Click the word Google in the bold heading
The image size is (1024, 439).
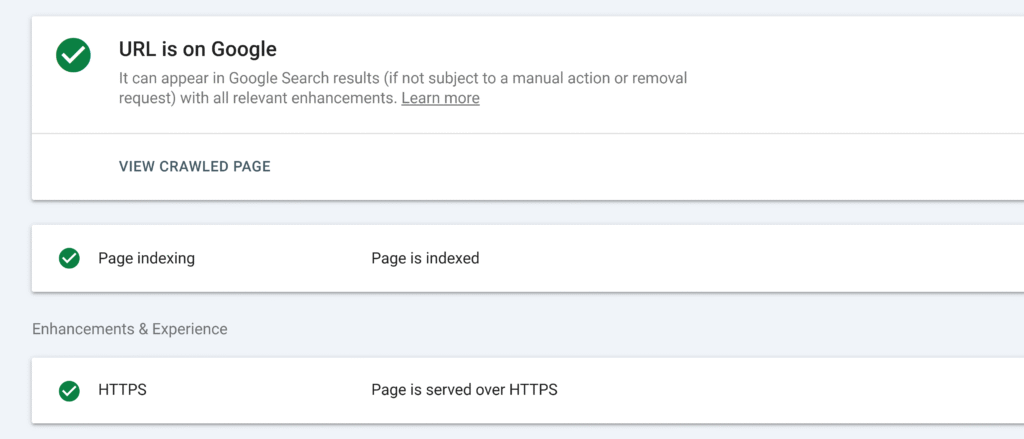click(x=244, y=48)
